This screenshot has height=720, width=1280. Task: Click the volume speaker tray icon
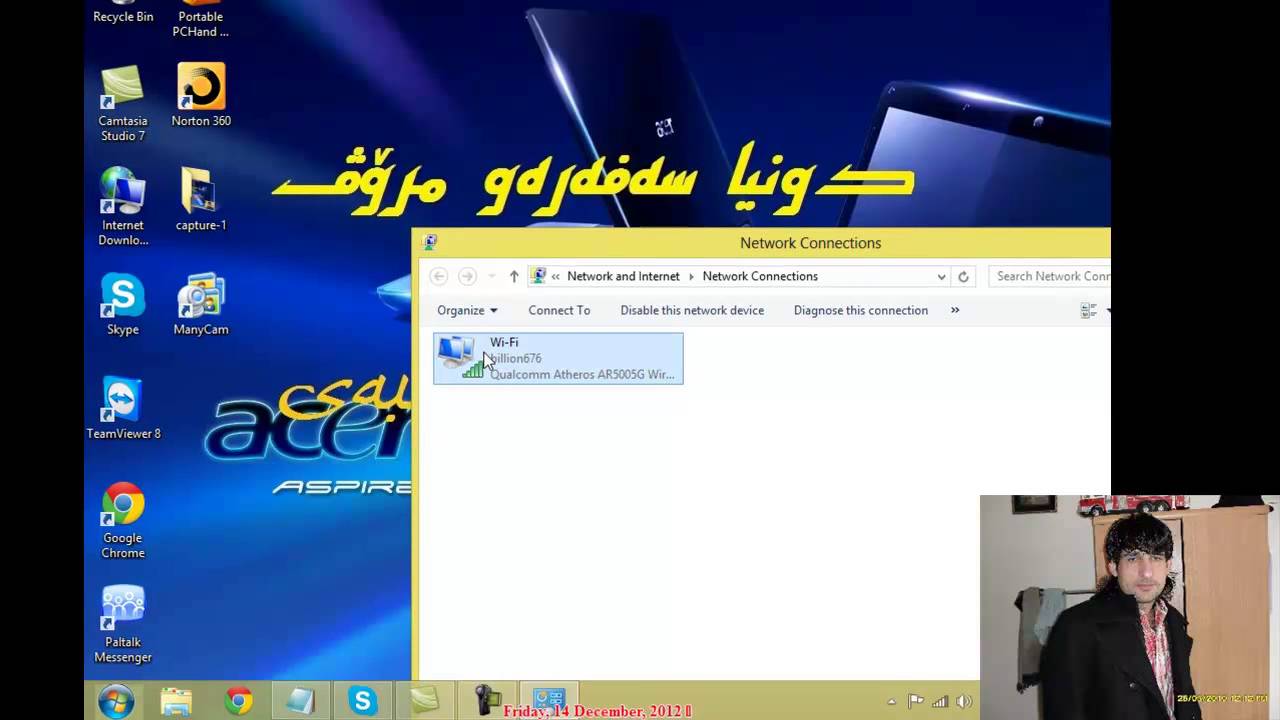point(964,702)
